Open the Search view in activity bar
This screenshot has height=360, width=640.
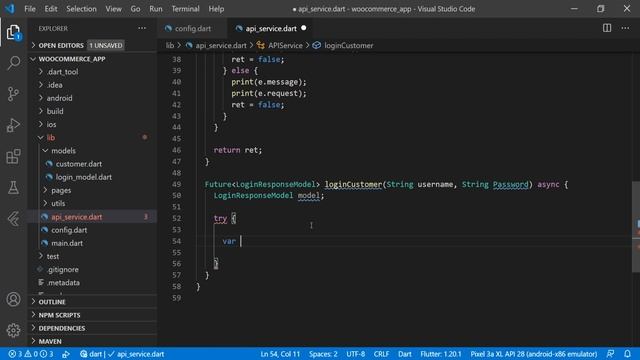[x=13, y=63]
